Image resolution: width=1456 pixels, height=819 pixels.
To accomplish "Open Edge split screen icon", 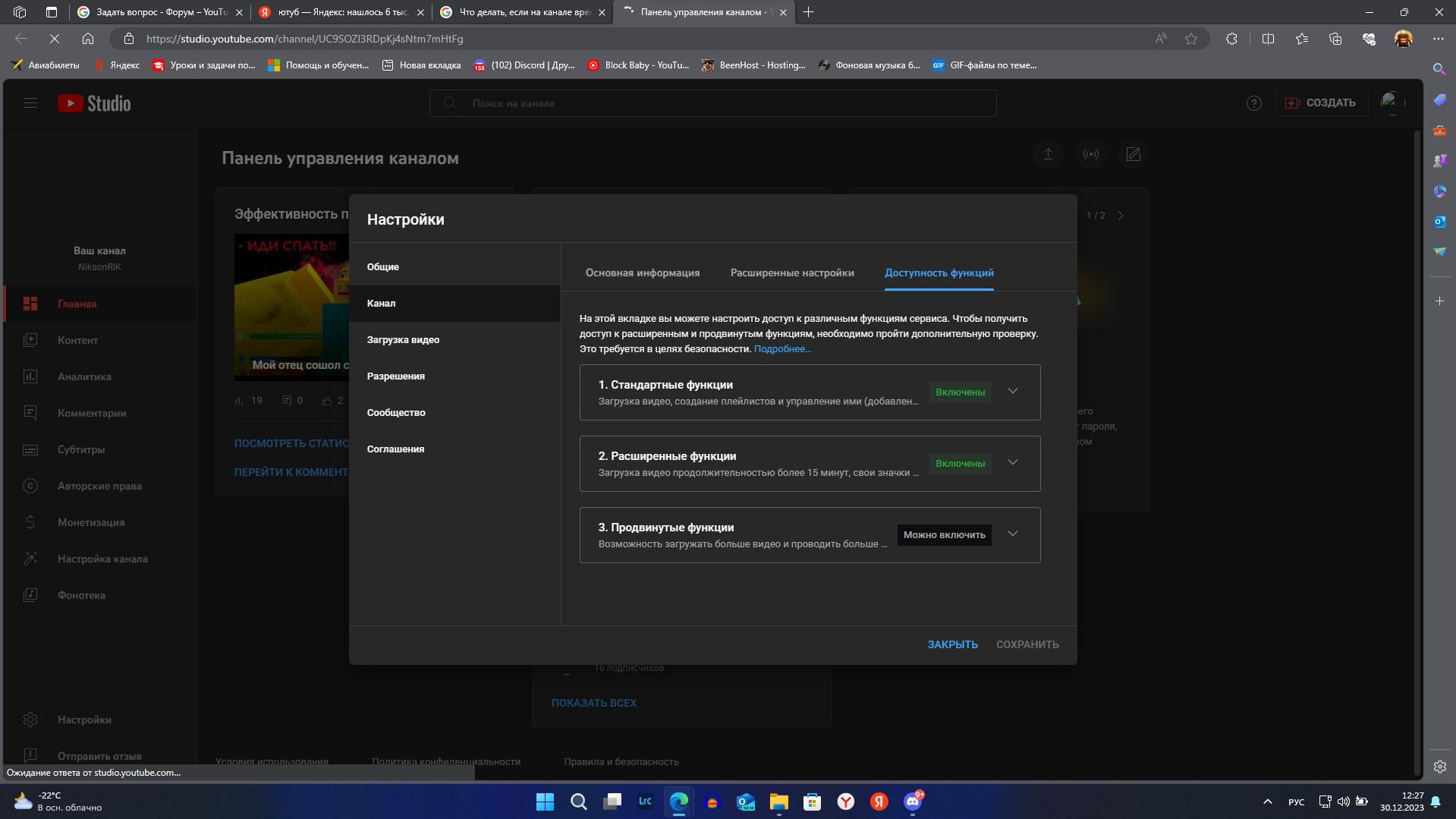I will 1268,39.
